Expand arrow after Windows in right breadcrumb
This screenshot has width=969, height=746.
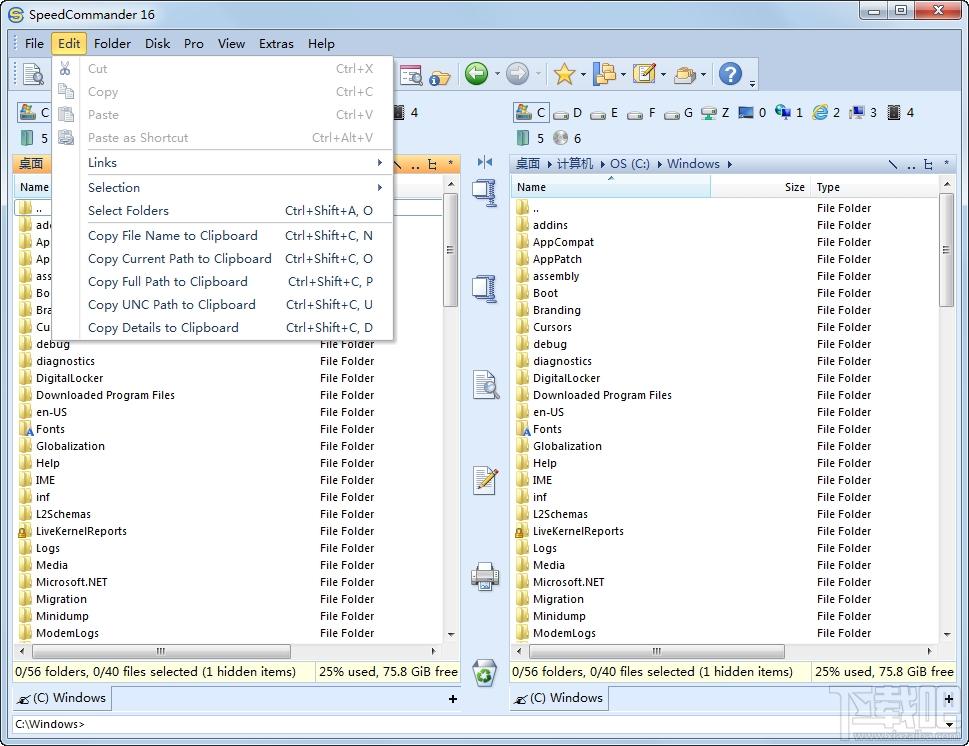click(x=730, y=164)
